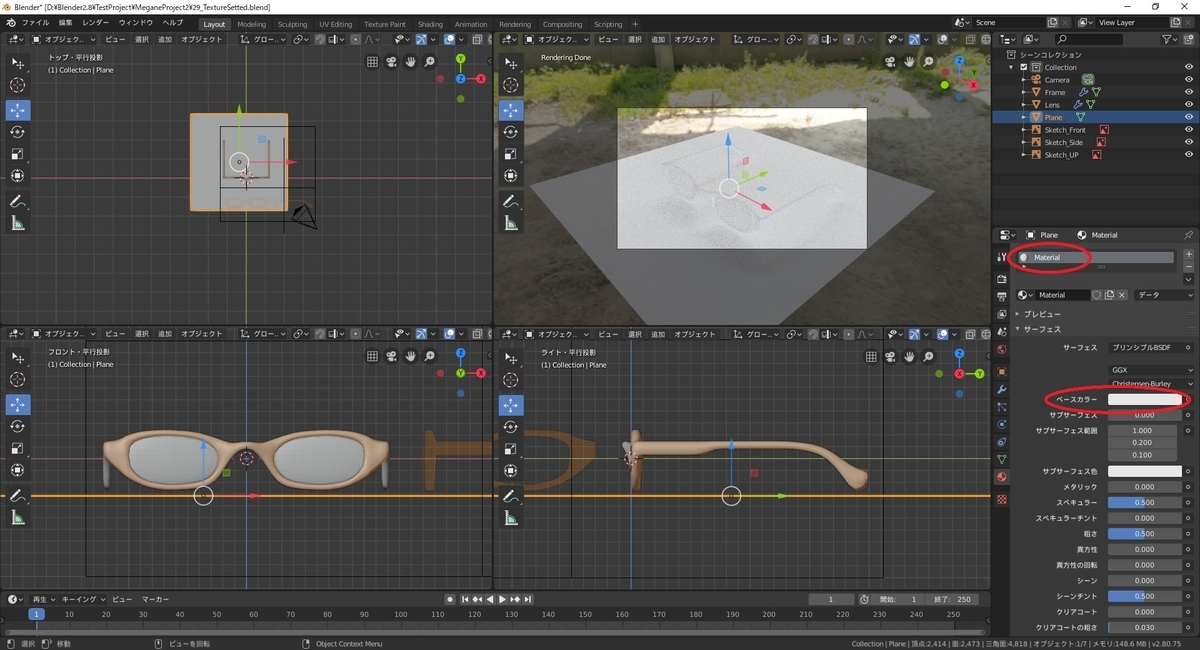The height and width of the screenshot is (650, 1200).
Task: Hide Sketch_UP in the outliner
Action: 1189,155
